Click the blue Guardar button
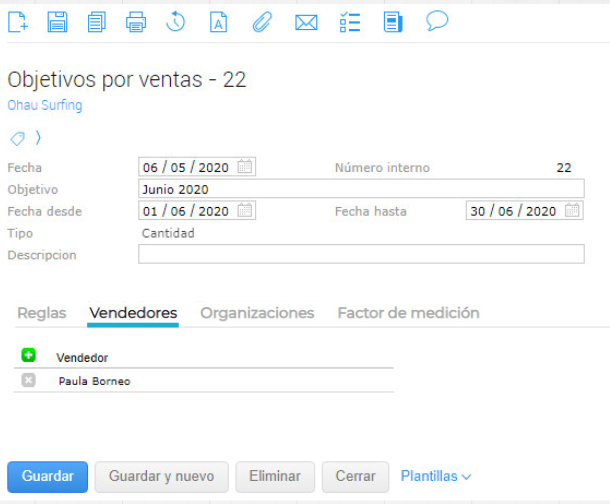Viewport: 610px width, 504px height. (x=47, y=477)
